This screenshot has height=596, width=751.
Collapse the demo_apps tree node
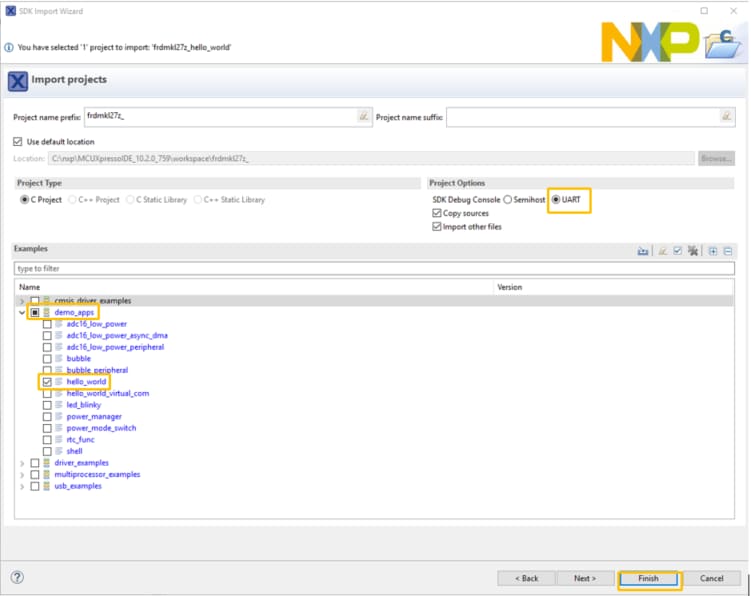[x=22, y=313]
